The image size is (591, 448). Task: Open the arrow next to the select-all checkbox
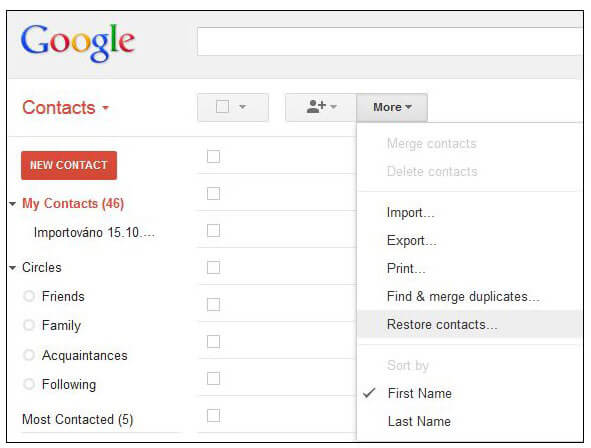[243, 107]
